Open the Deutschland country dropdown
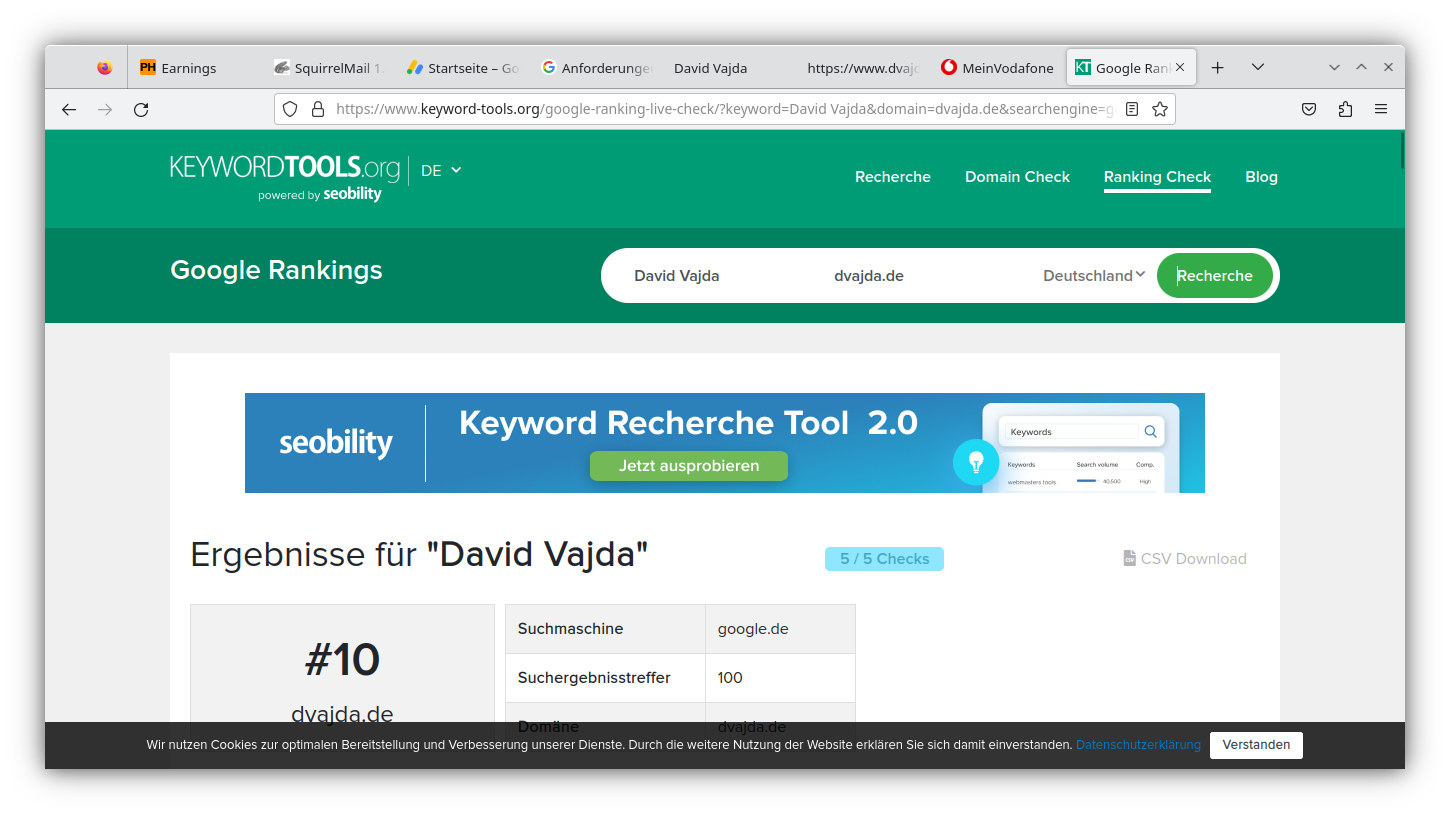 point(1093,276)
